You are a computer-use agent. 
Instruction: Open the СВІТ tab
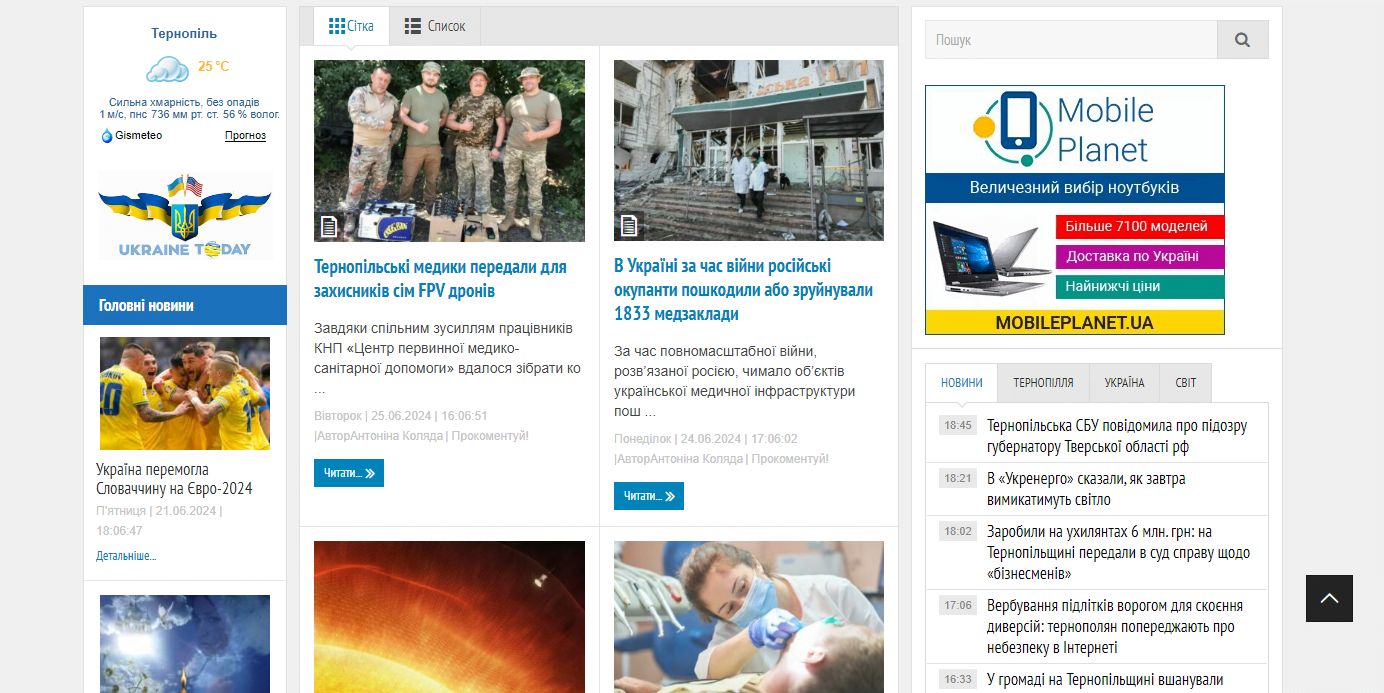pyautogui.click(x=1186, y=383)
